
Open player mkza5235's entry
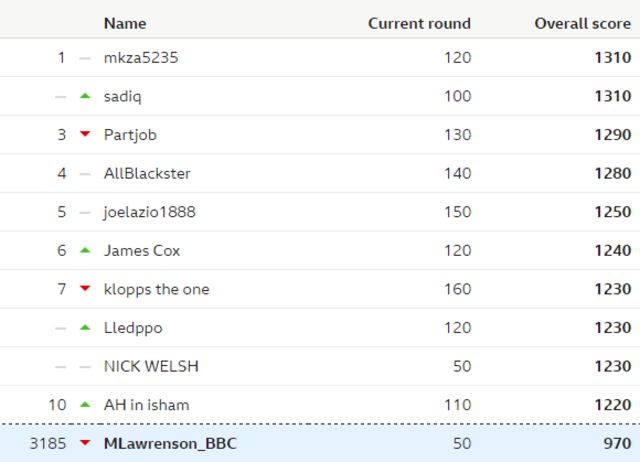point(141,58)
